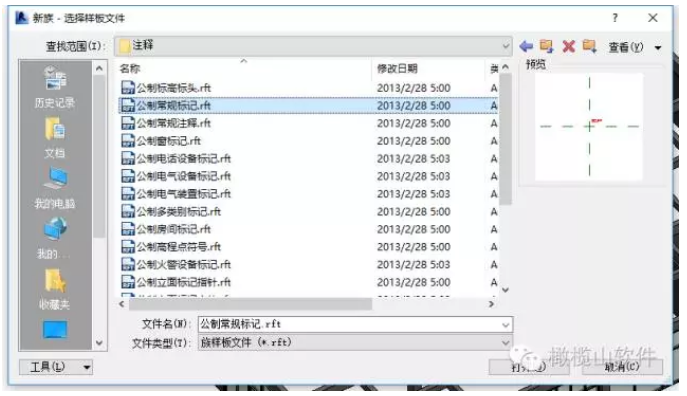Select 公制电气装置标记.rft file
The width and height of the screenshot is (687, 396).
pos(308,194)
